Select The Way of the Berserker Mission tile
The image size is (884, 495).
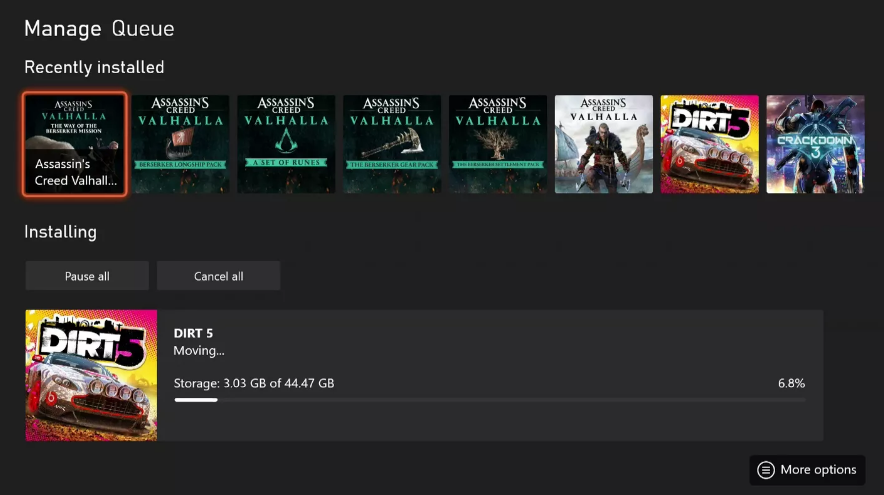click(x=74, y=144)
